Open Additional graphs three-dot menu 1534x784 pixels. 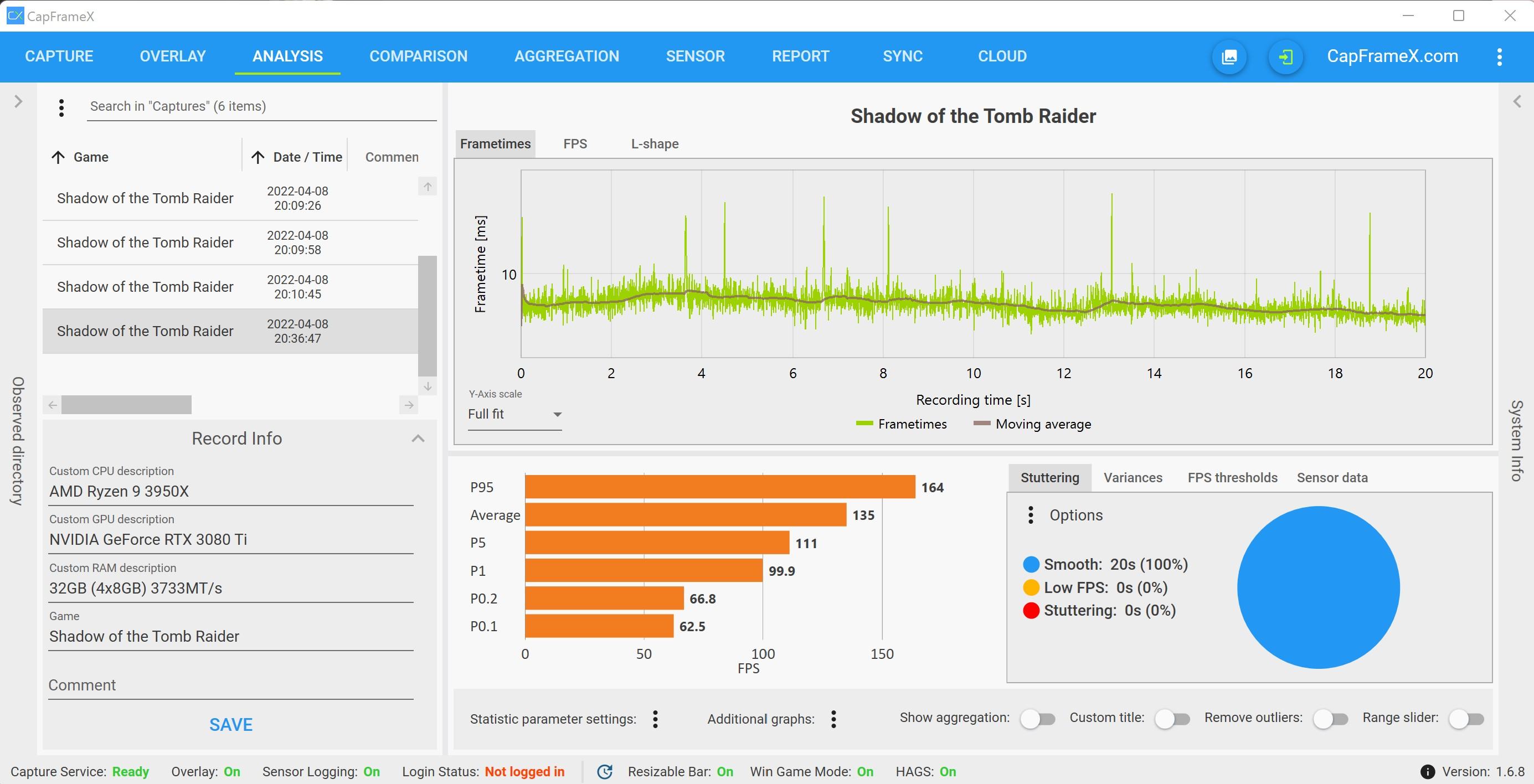(x=833, y=719)
